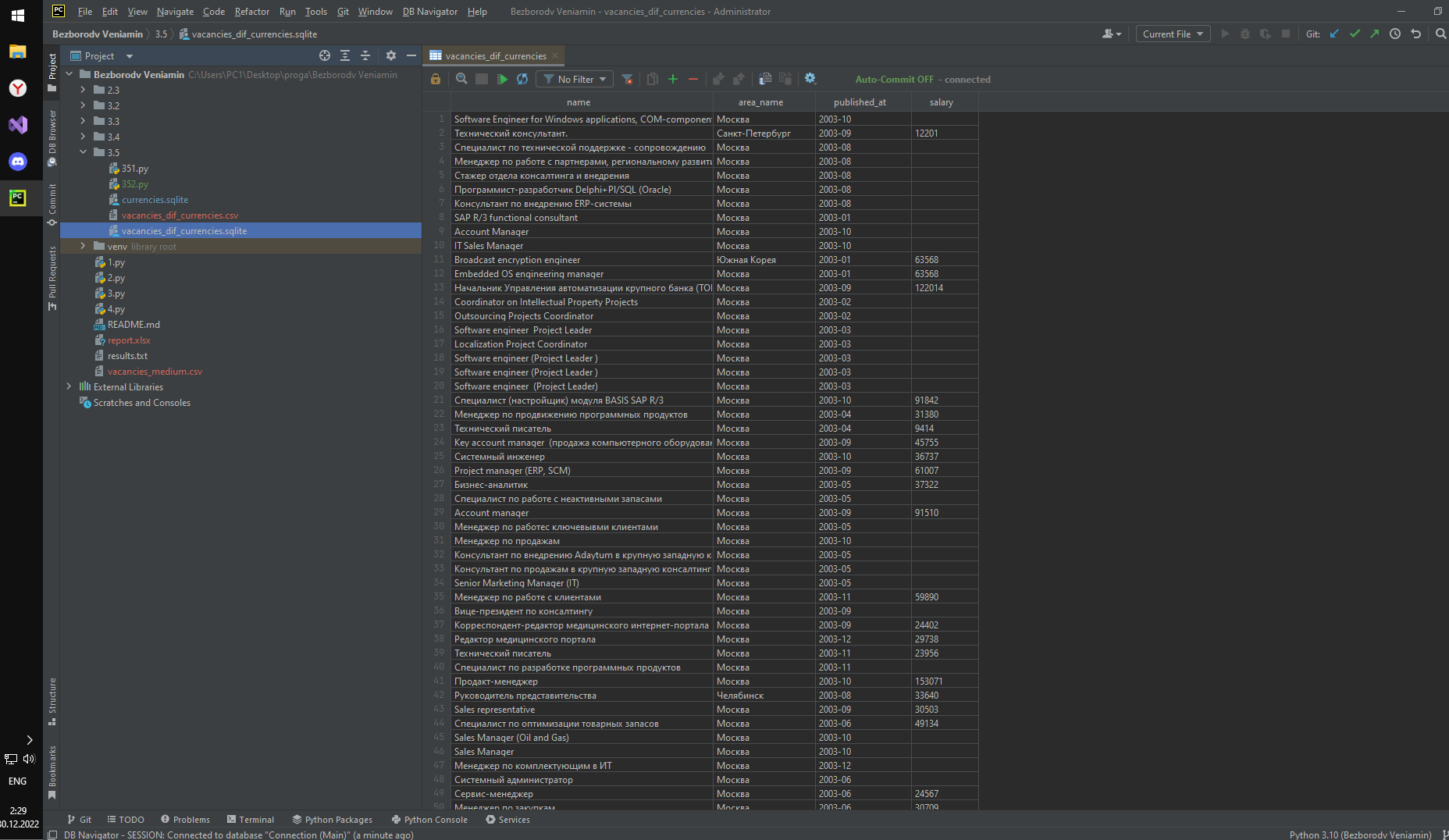Delete the selected row

692,79
